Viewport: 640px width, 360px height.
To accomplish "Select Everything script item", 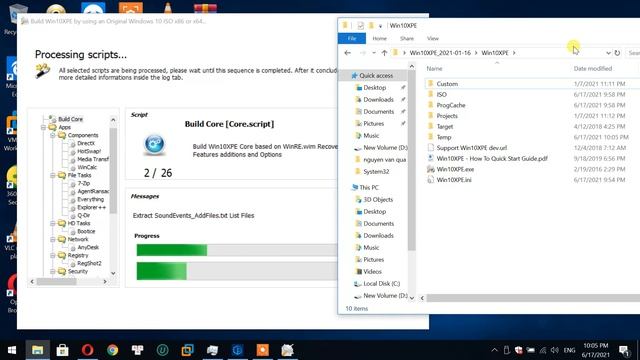I will coord(90,199).
